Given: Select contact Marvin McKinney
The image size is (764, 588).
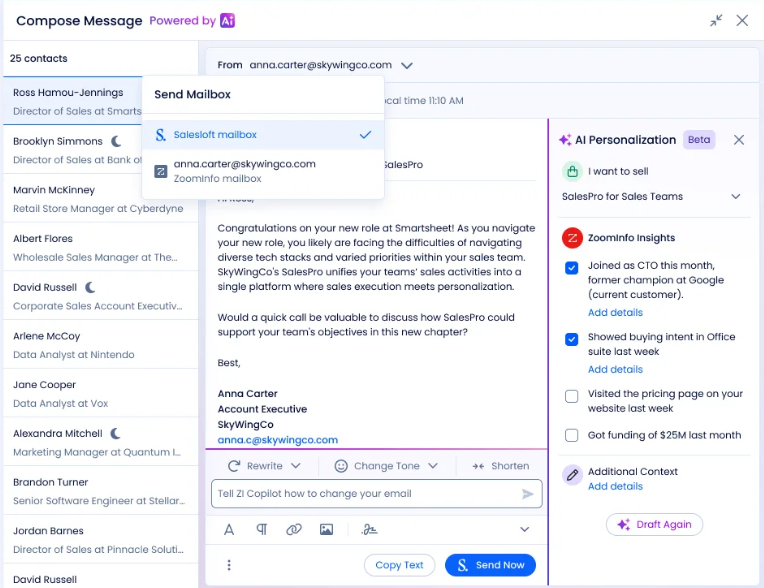Looking at the screenshot, I should coord(100,199).
